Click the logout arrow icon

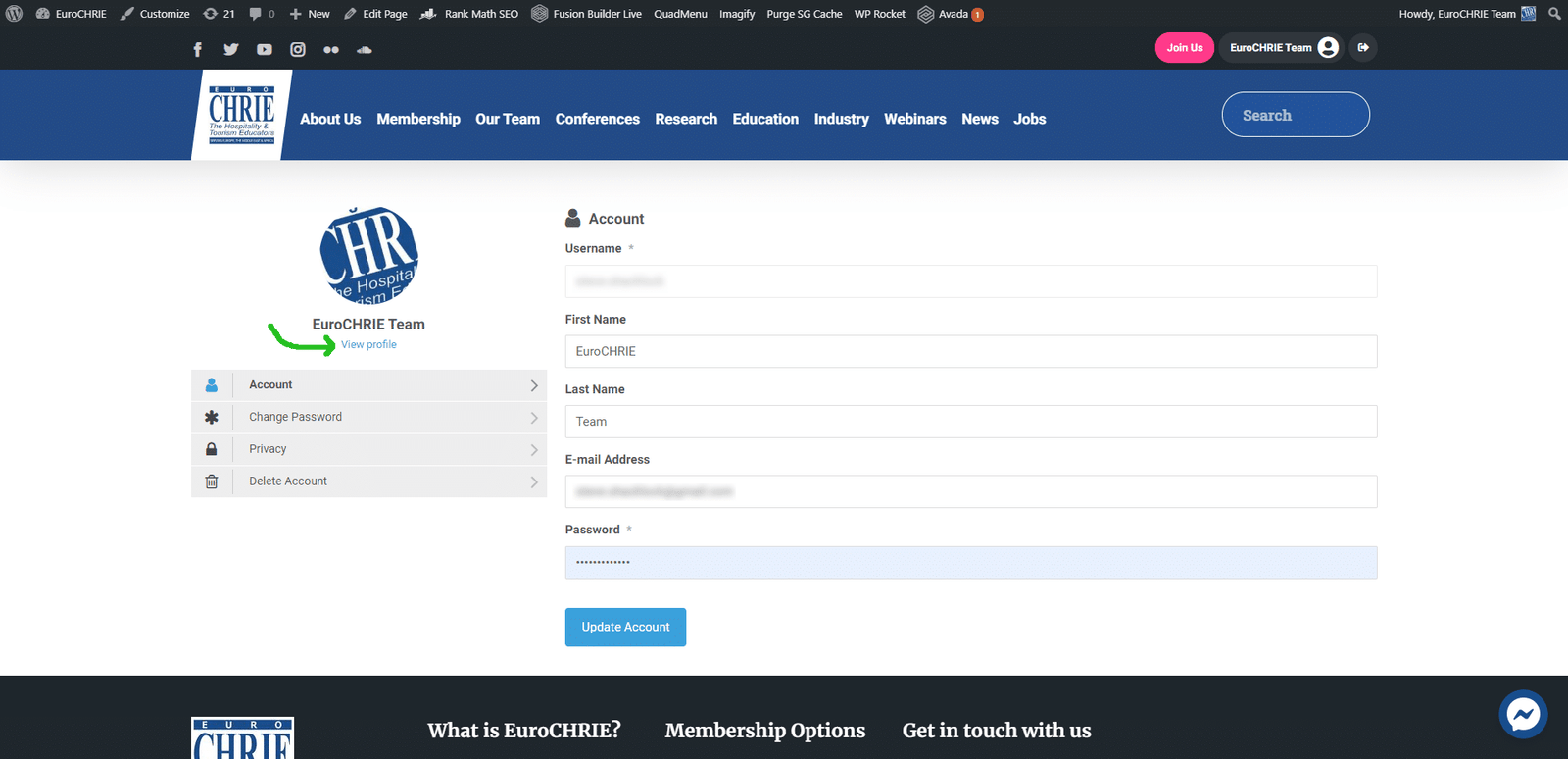click(1363, 48)
